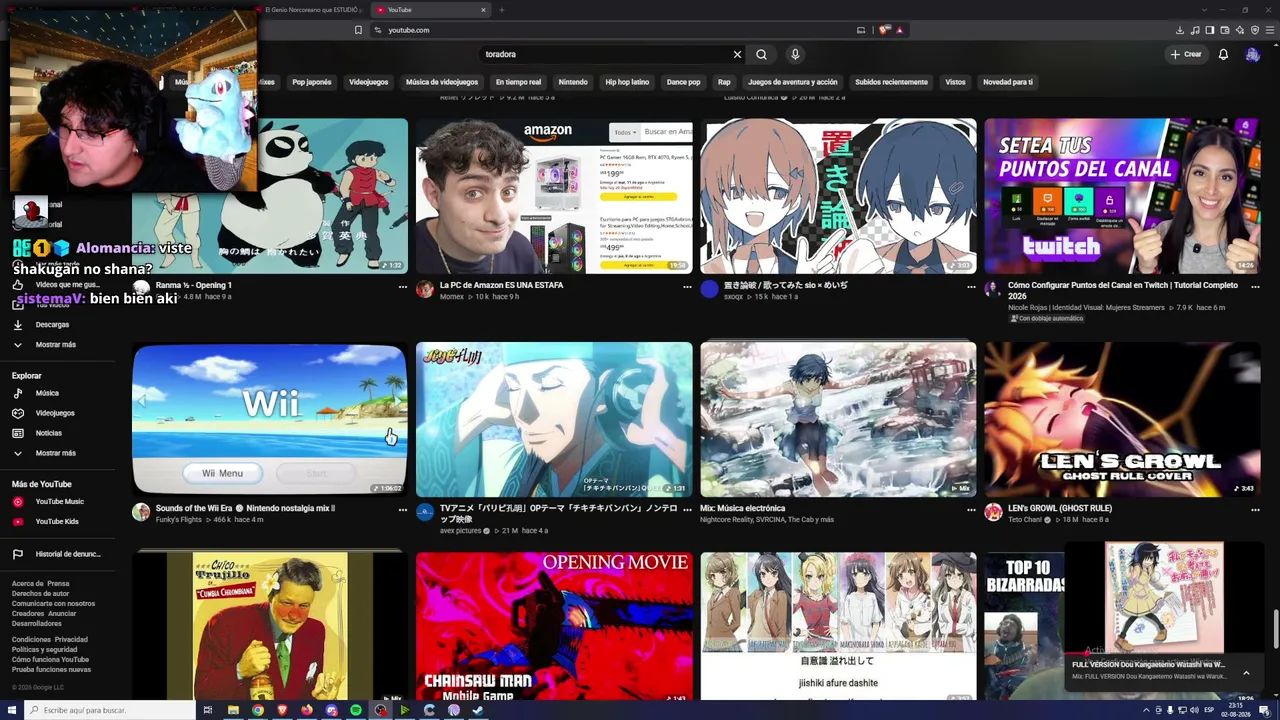Open options for La PC de Amazon video
This screenshot has height=720, width=1280.
(x=687, y=286)
